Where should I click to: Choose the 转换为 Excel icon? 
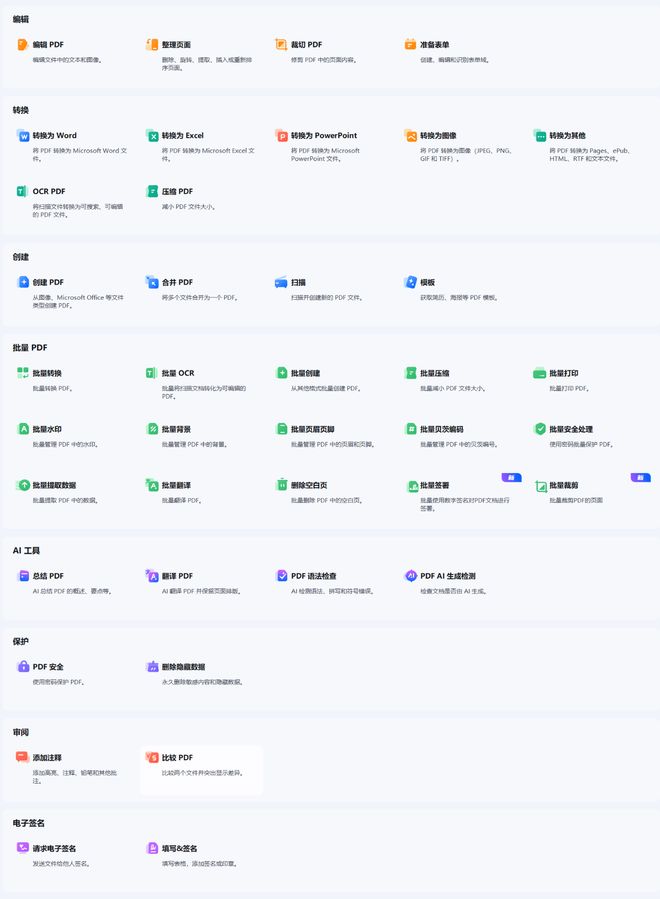tap(152, 135)
